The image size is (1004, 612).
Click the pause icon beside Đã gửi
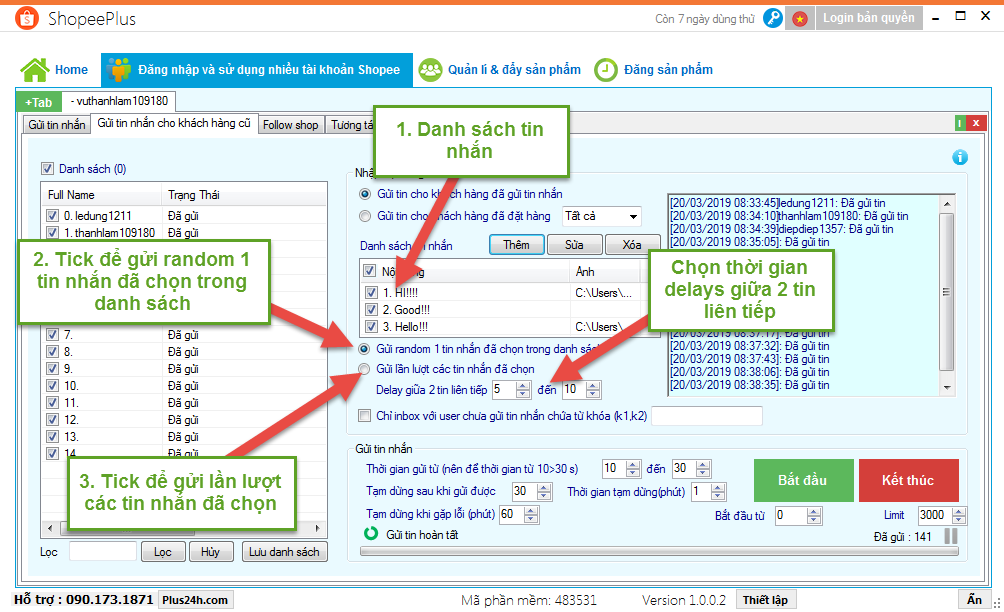[x=950, y=537]
